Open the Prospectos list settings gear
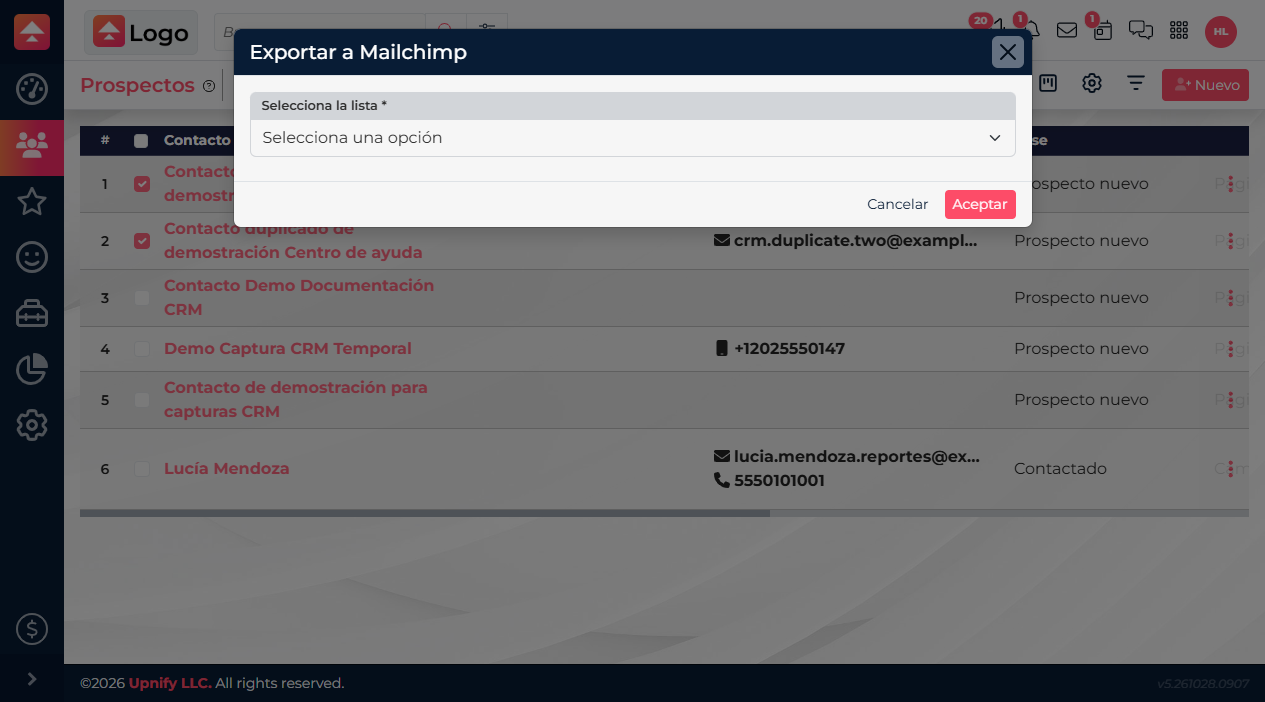 (1092, 84)
